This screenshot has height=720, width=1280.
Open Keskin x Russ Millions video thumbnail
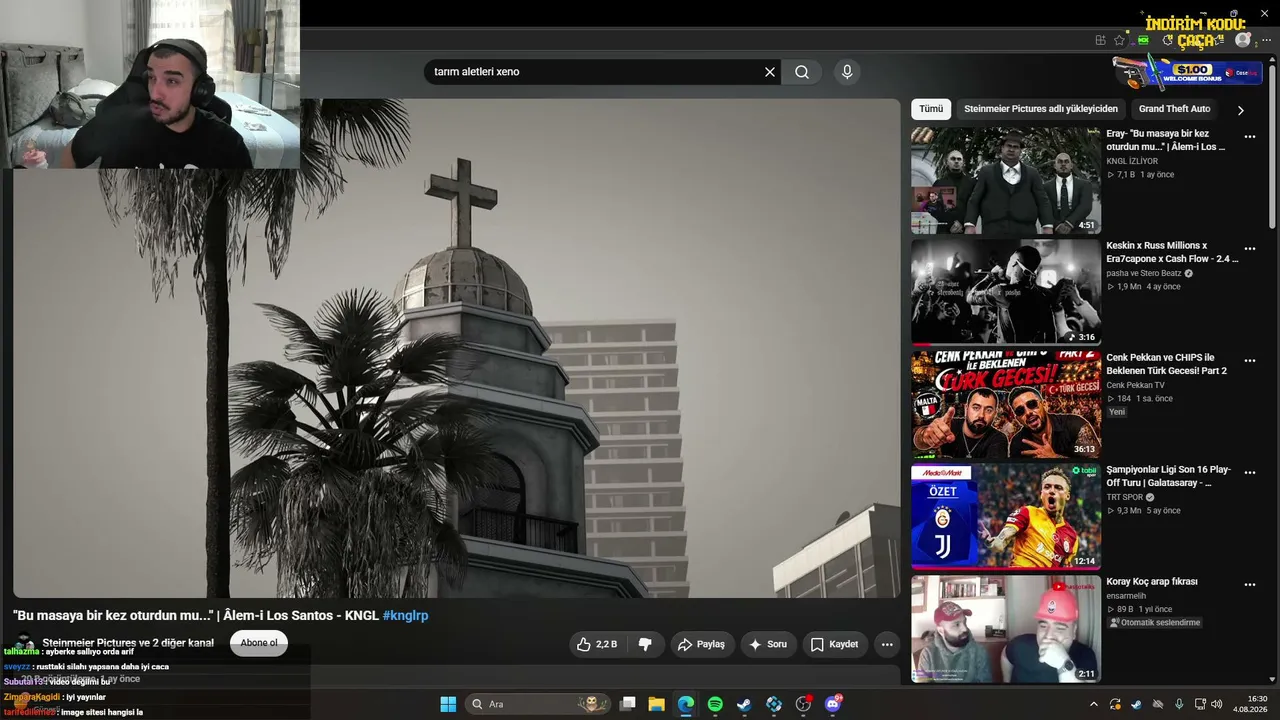click(x=1006, y=292)
